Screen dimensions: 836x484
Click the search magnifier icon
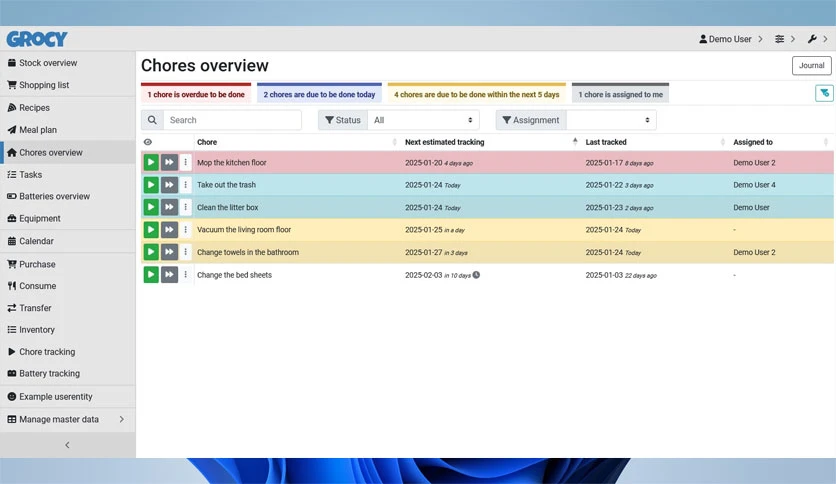[x=152, y=120]
